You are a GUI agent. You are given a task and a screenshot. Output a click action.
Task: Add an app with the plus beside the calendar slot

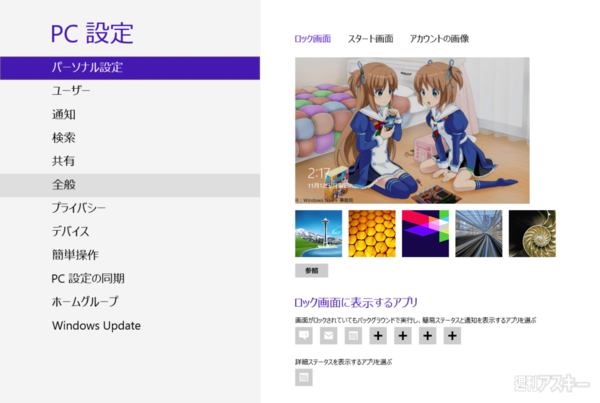point(378,336)
